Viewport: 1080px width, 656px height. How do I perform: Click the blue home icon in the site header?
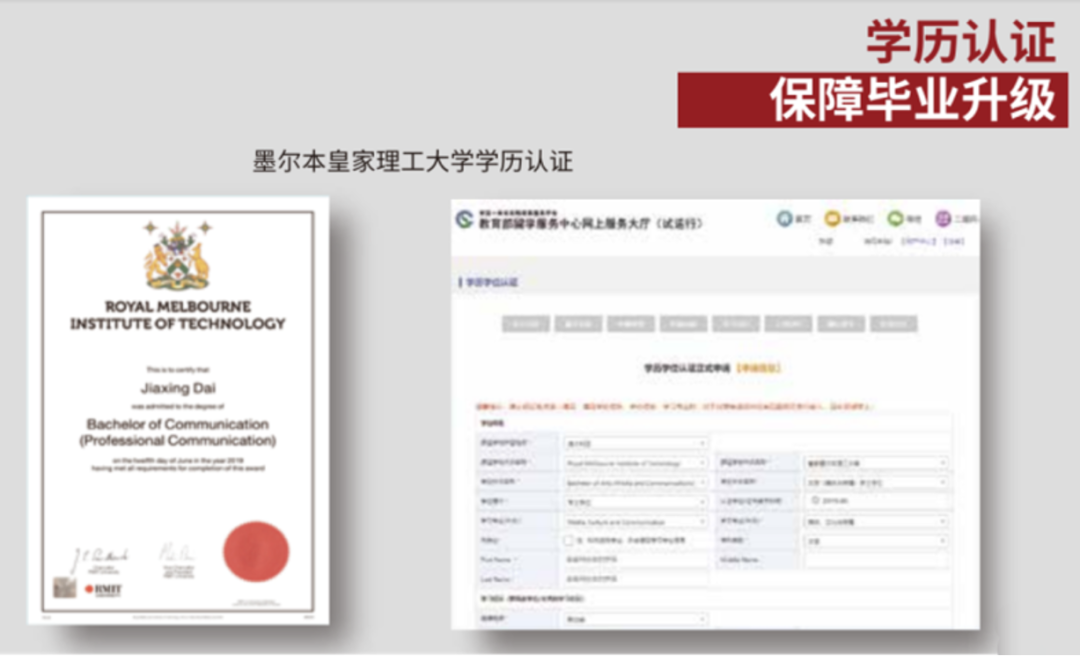784,218
